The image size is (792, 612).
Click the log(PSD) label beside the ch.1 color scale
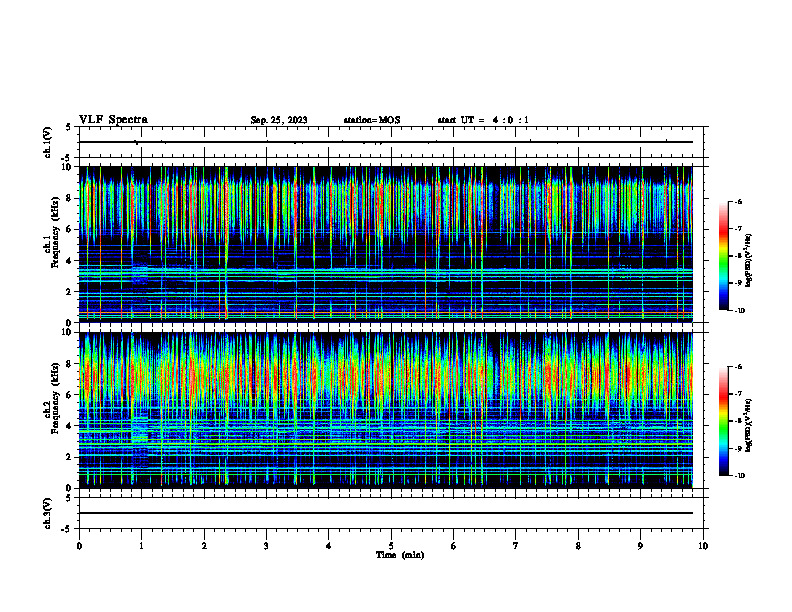pyautogui.click(x=749, y=260)
